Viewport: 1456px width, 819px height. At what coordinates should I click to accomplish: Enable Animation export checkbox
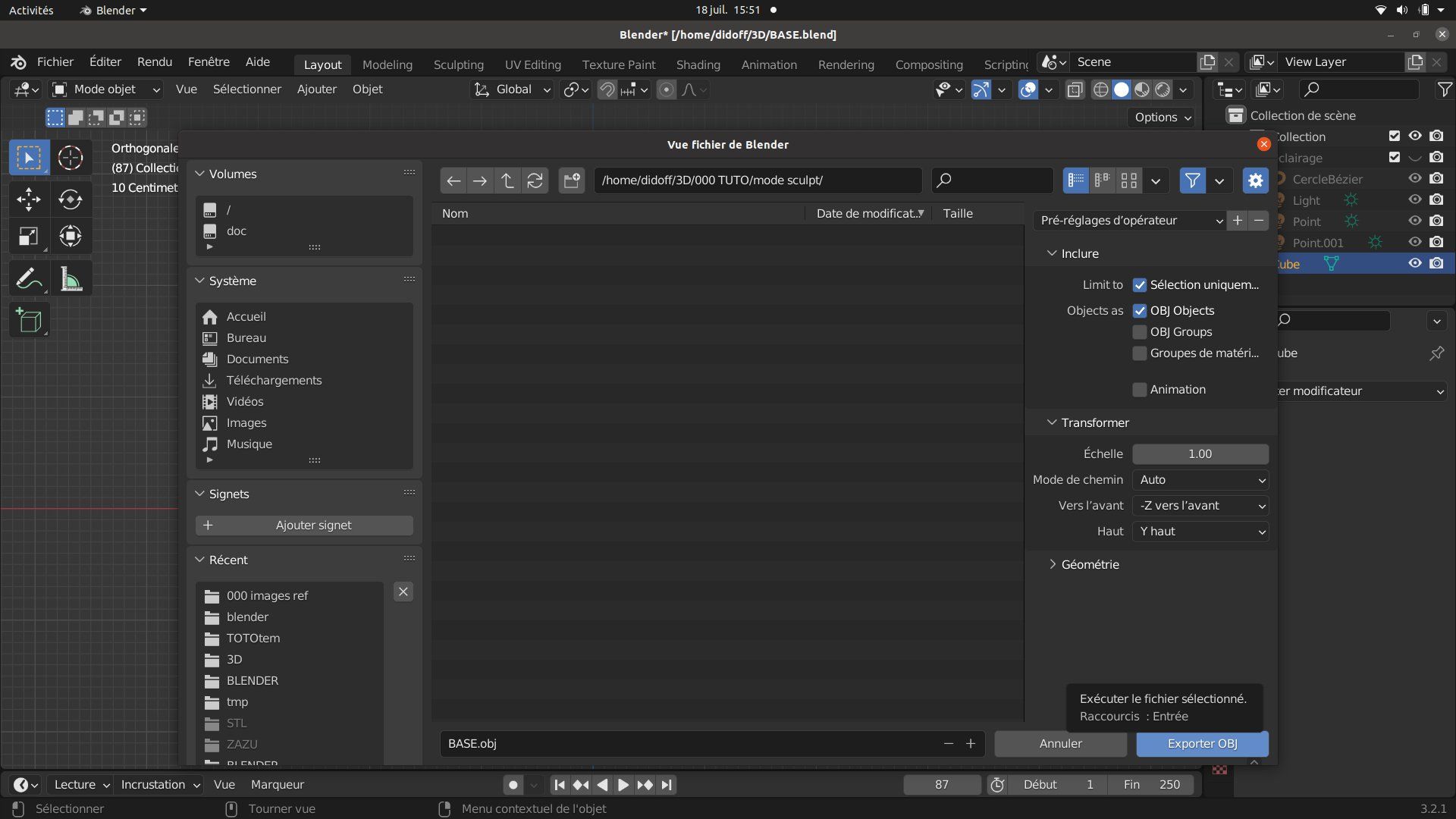[1139, 390]
